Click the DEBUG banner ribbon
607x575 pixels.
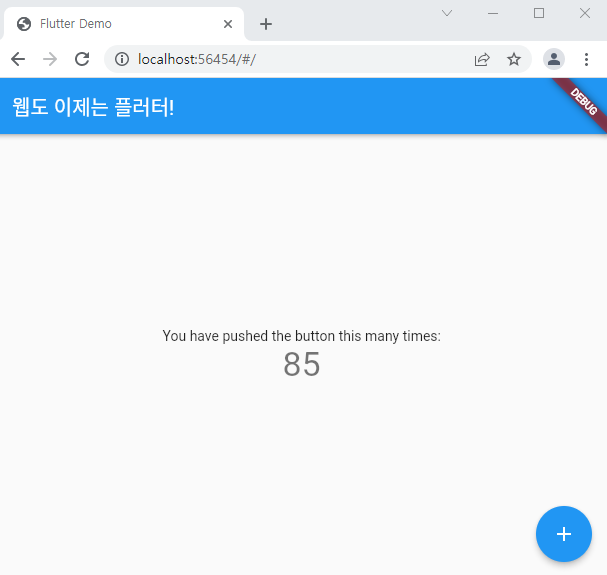coord(584,101)
